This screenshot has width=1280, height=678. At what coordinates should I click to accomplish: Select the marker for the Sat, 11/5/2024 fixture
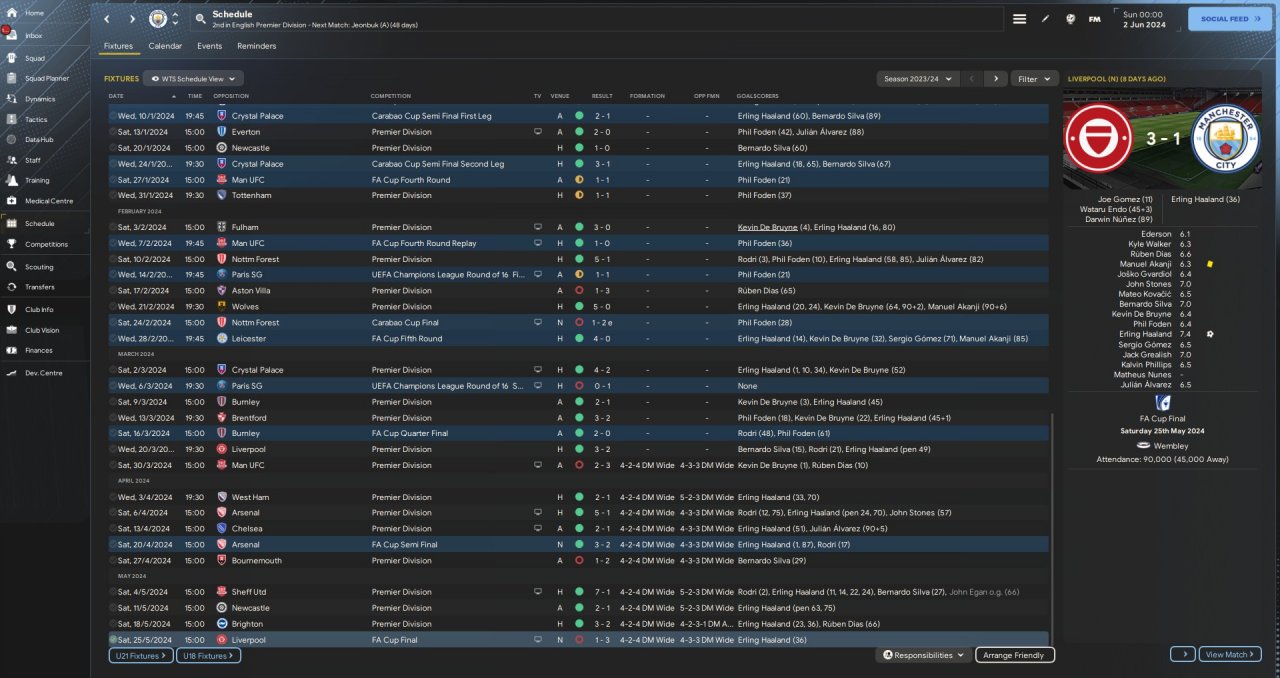(x=113, y=608)
